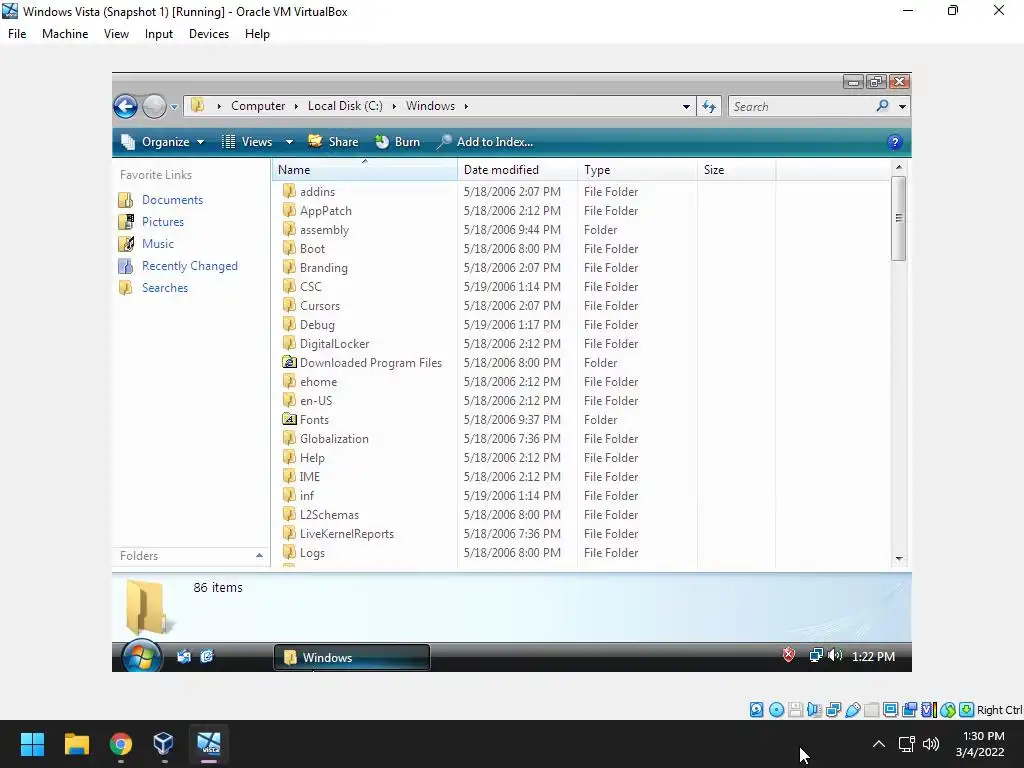Click Local Disk (C:) breadcrumb
The width and height of the screenshot is (1024, 768).
tap(345, 106)
